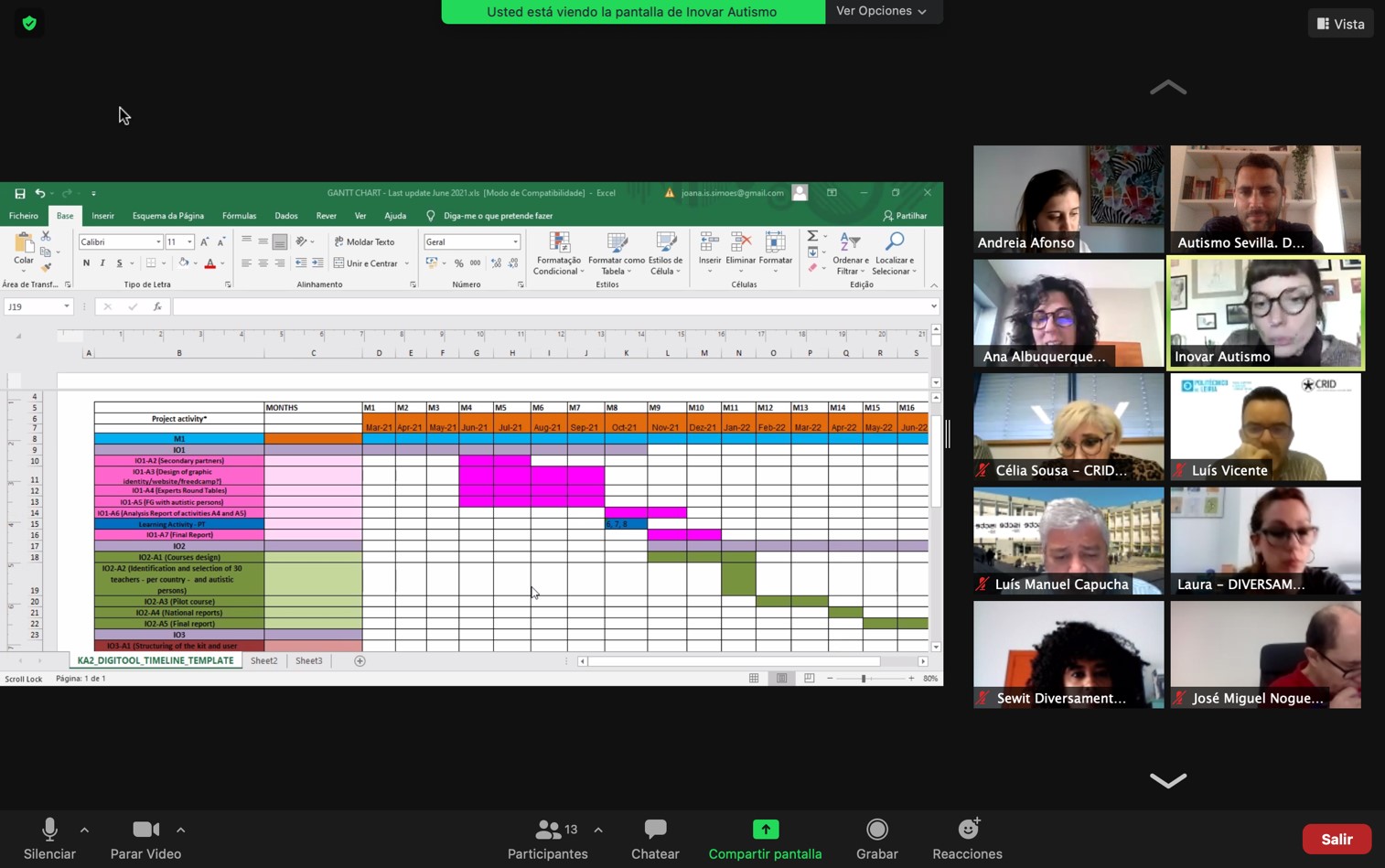Decrease font size with the smaller A icon
Viewport: 1385px width, 868px height.
click(x=220, y=242)
